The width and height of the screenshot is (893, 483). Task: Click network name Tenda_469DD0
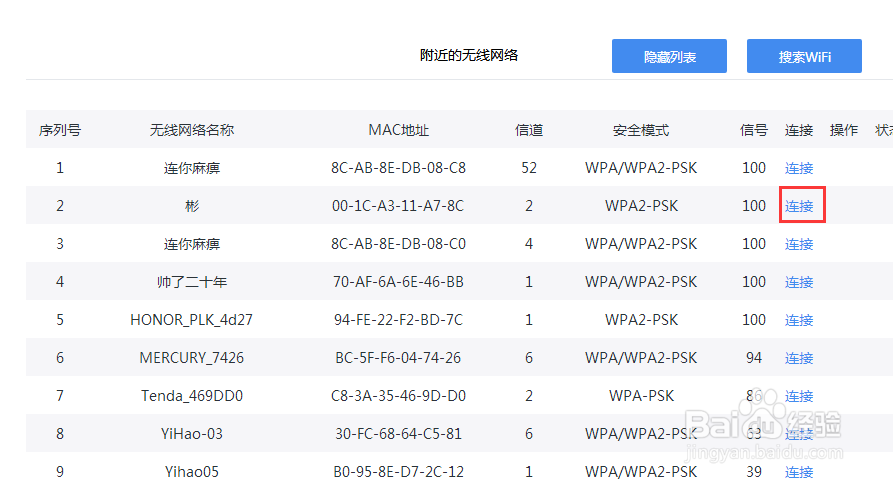[192, 396]
